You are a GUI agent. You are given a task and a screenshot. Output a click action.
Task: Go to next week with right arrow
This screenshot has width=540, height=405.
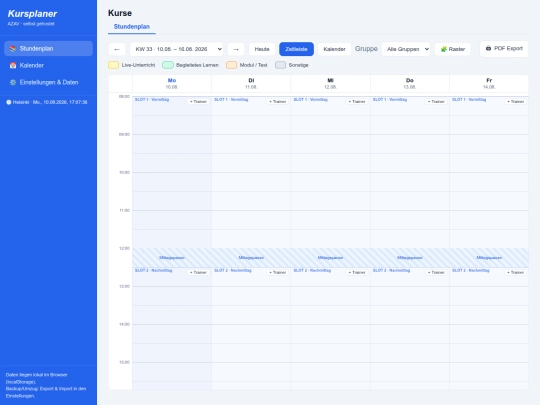236,49
